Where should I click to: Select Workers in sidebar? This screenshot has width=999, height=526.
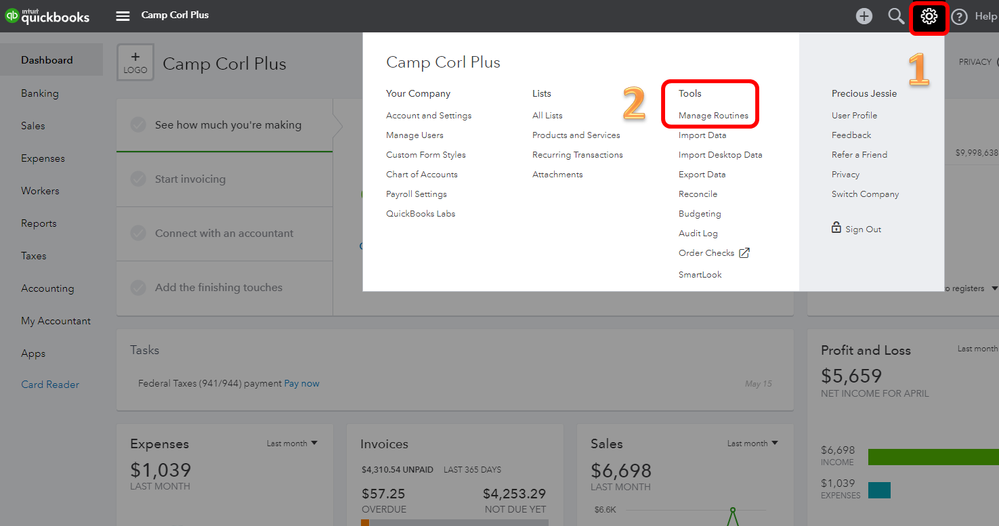coord(40,190)
